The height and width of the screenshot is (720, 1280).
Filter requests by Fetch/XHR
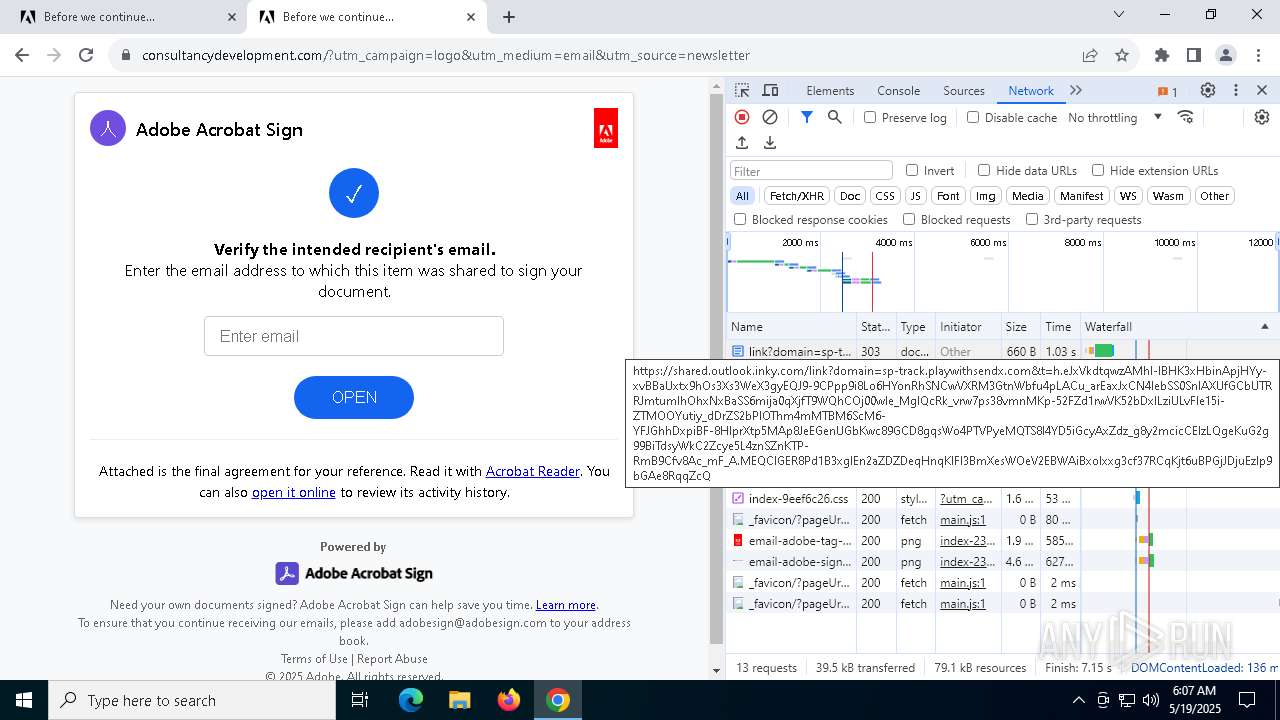pos(797,196)
